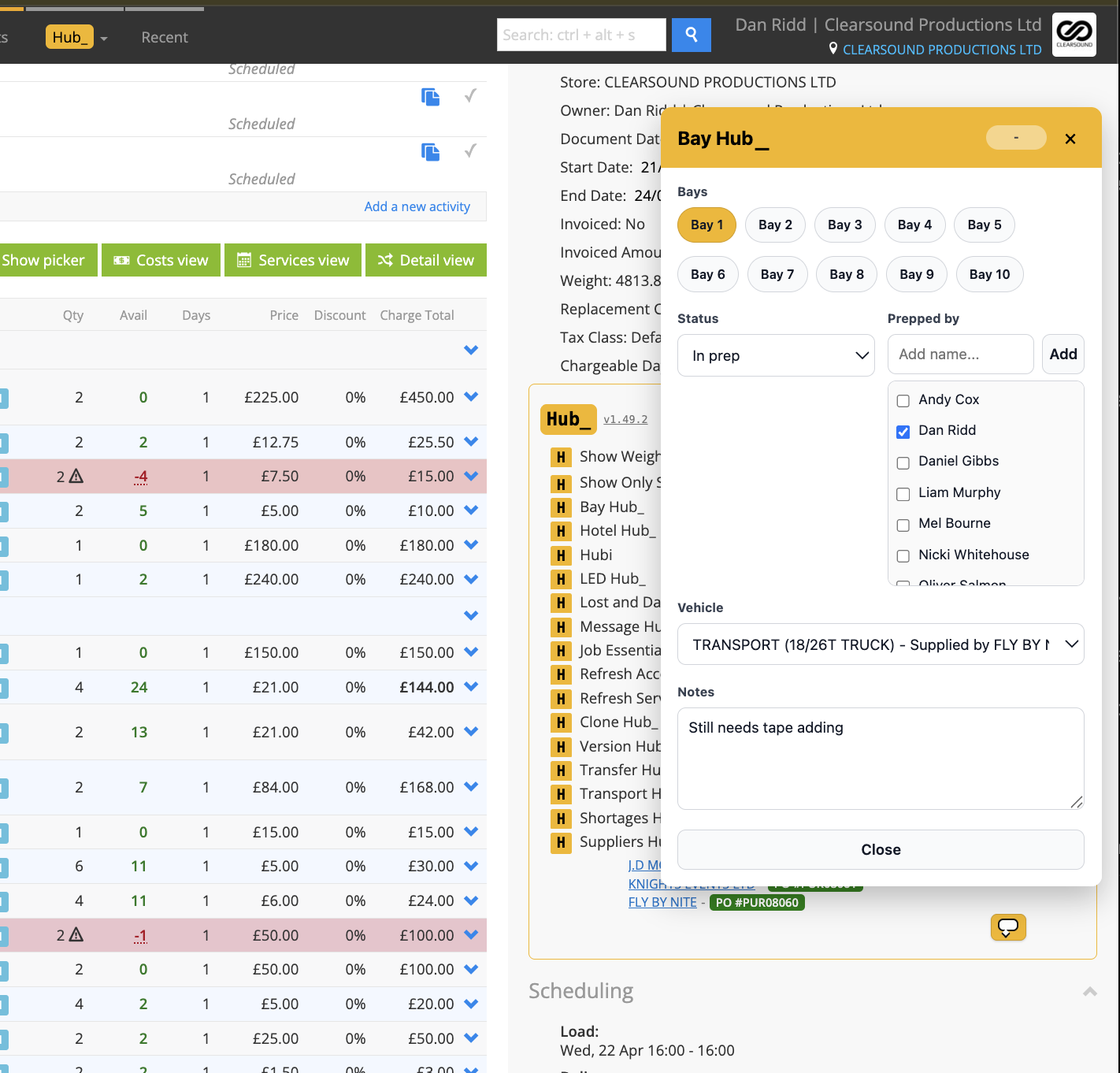Open PO #PUR08060 badge
The image size is (1120, 1073).
click(x=757, y=903)
